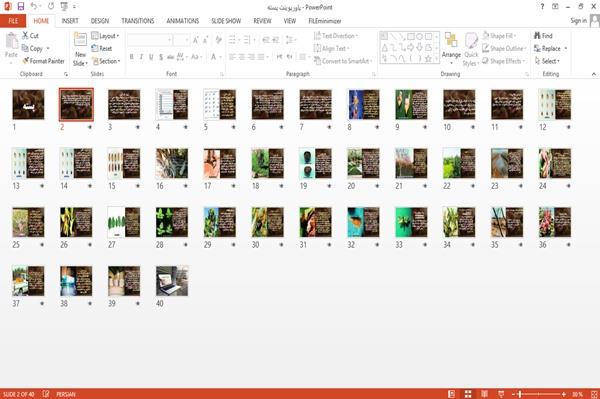The image size is (600, 399).
Task: Collapse the ribbon with arrow
Action: (x=594, y=74)
